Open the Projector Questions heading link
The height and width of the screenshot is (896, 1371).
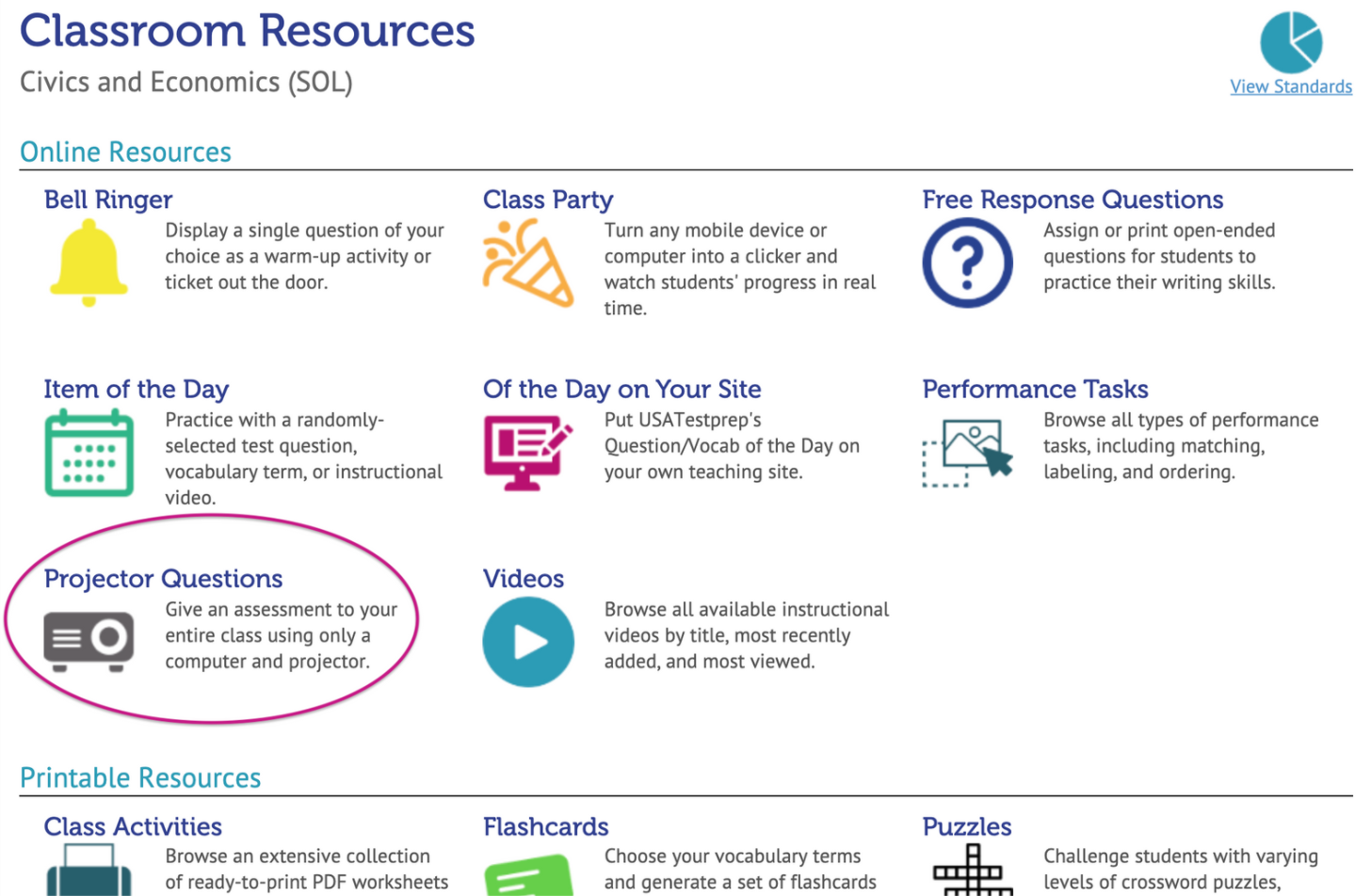(163, 578)
